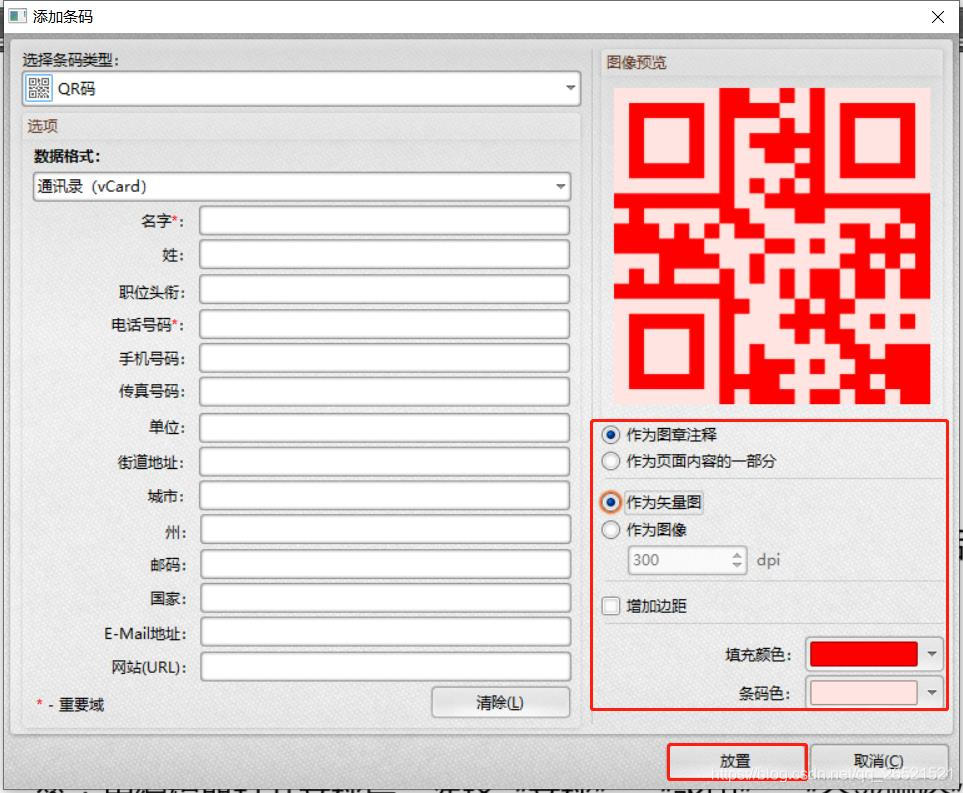
Task: Enable the 增加边距 checkbox
Action: (610, 606)
